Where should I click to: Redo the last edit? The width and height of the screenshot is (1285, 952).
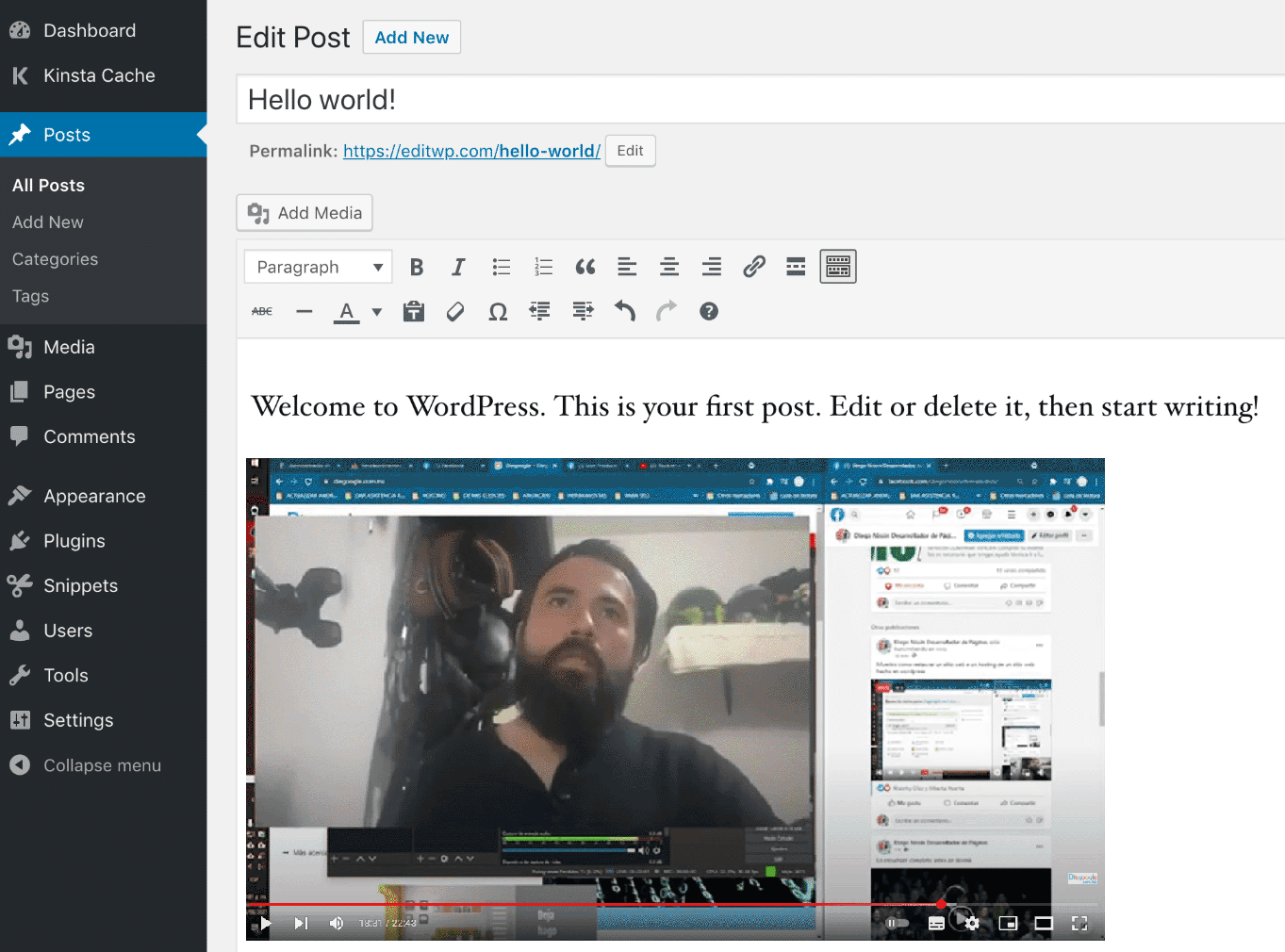coord(667,311)
